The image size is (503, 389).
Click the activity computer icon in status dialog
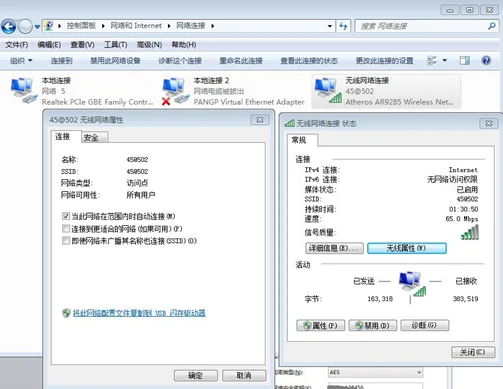click(412, 284)
